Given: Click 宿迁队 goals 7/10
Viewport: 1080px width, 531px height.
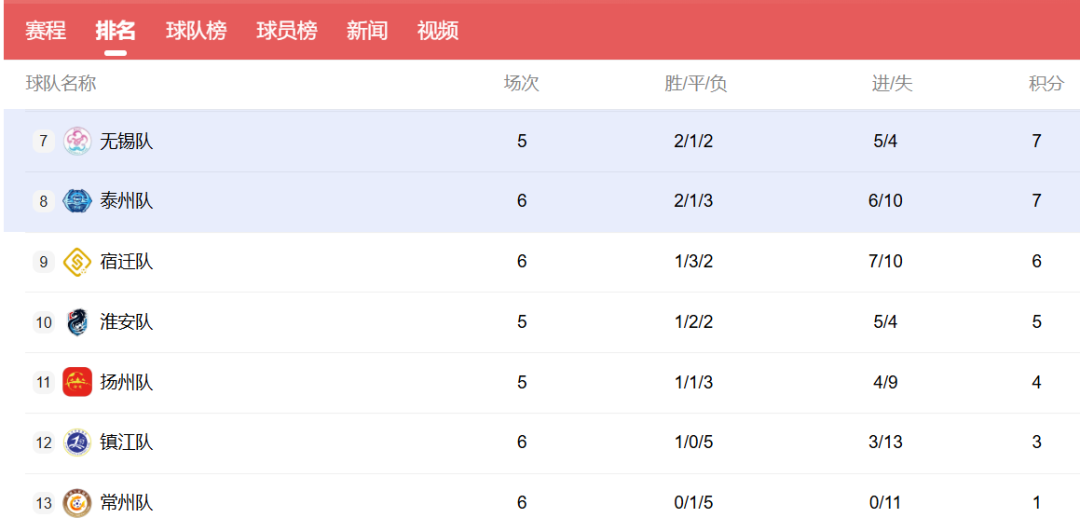Looking at the screenshot, I should click(x=885, y=262).
